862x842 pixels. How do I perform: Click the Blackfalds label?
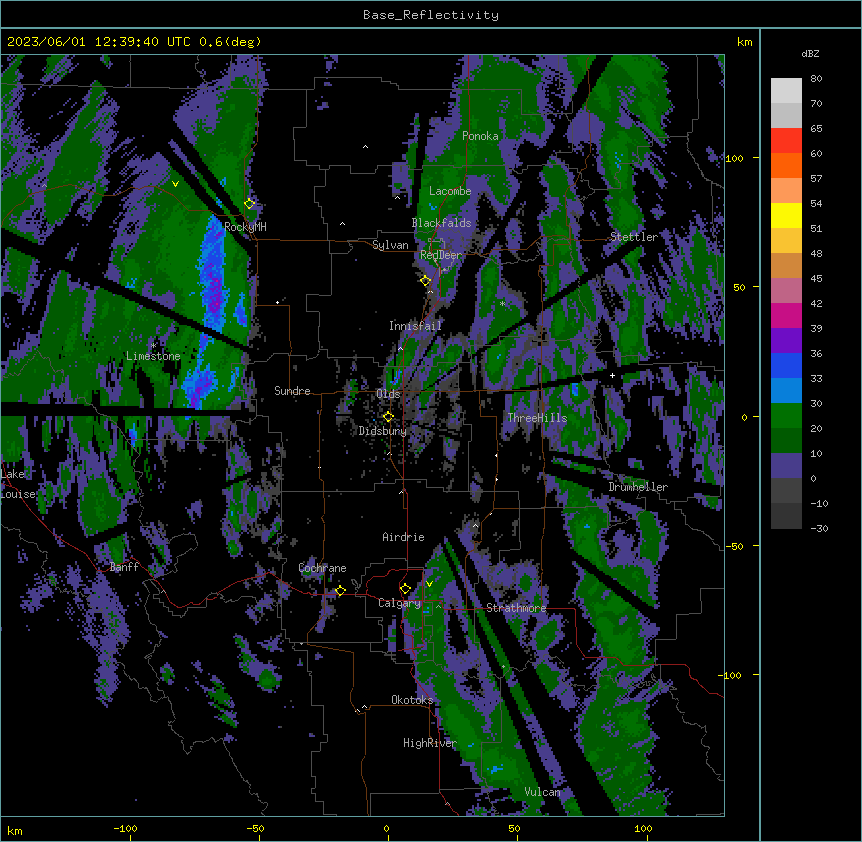(441, 223)
